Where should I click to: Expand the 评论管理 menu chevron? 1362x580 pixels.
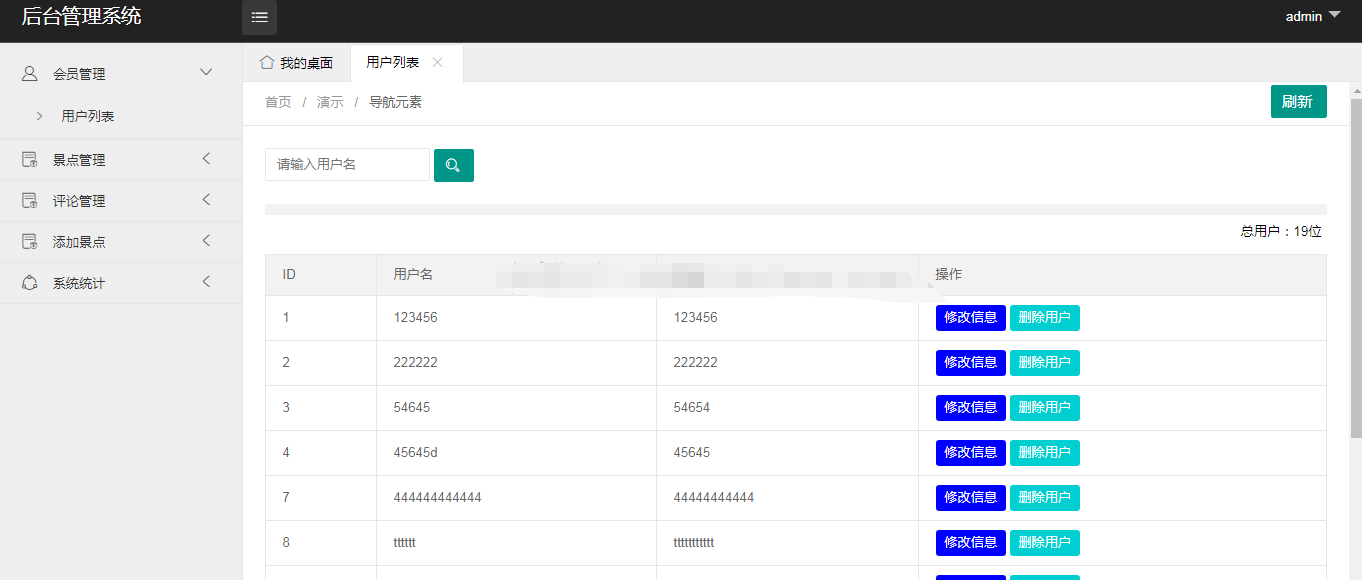pyautogui.click(x=206, y=199)
